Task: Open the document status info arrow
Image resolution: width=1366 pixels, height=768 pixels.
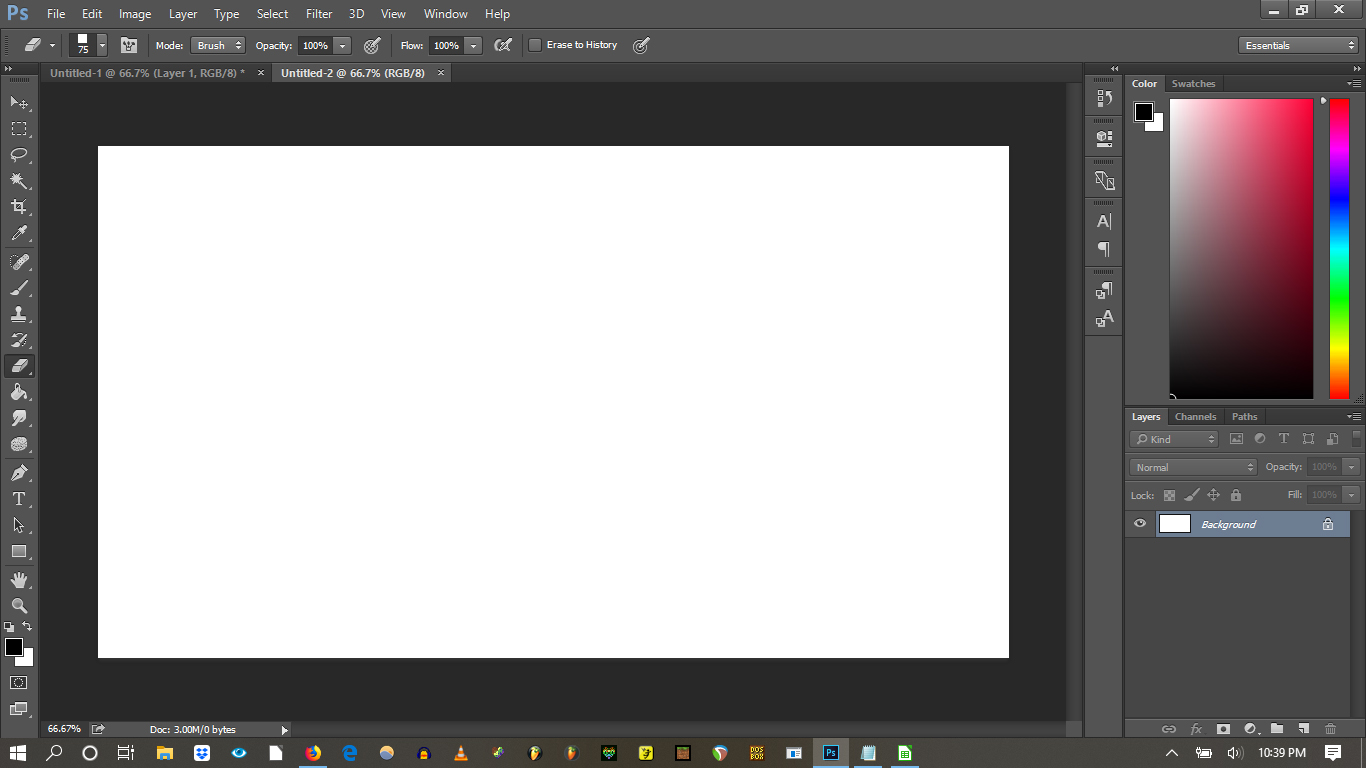Action: point(284,730)
